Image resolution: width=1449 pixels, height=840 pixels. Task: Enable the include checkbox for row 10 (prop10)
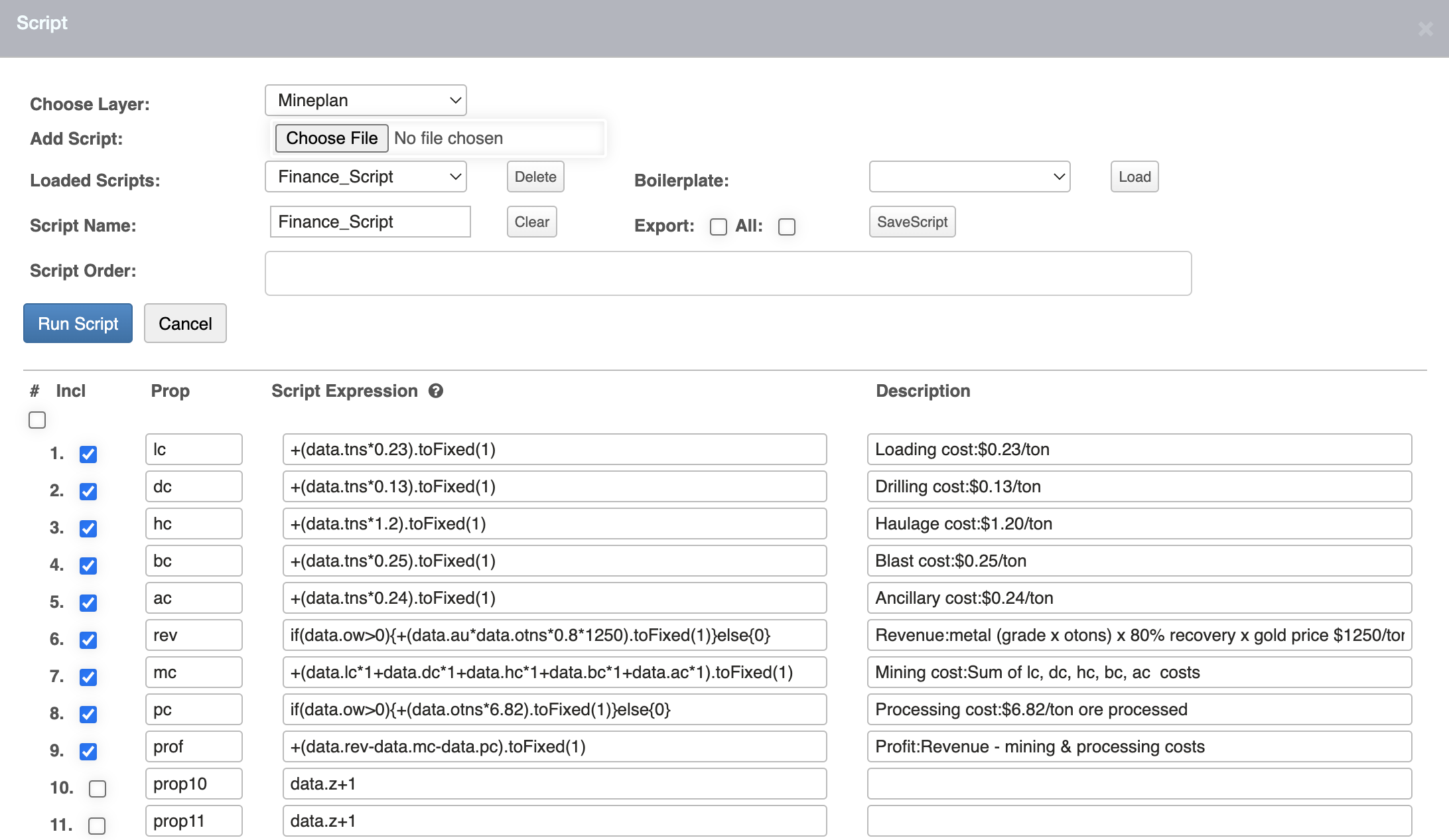click(98, 788)
